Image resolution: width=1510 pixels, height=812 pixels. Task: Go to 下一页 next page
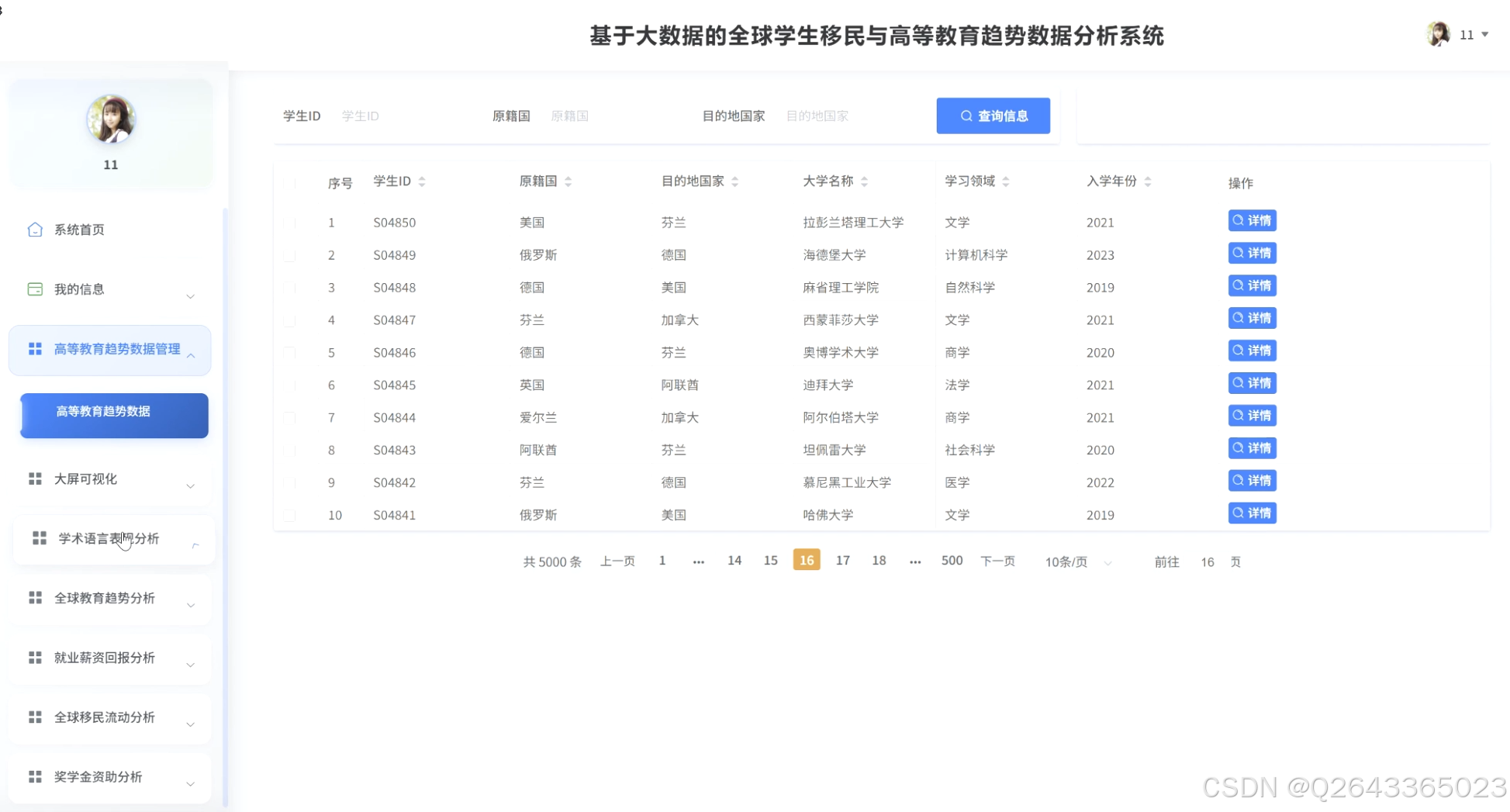point(998,561)
